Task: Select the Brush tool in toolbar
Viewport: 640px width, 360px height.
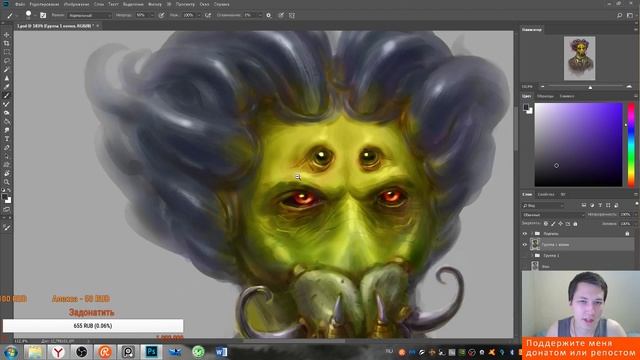Action: pyautogui.click(x=7, y=95)
